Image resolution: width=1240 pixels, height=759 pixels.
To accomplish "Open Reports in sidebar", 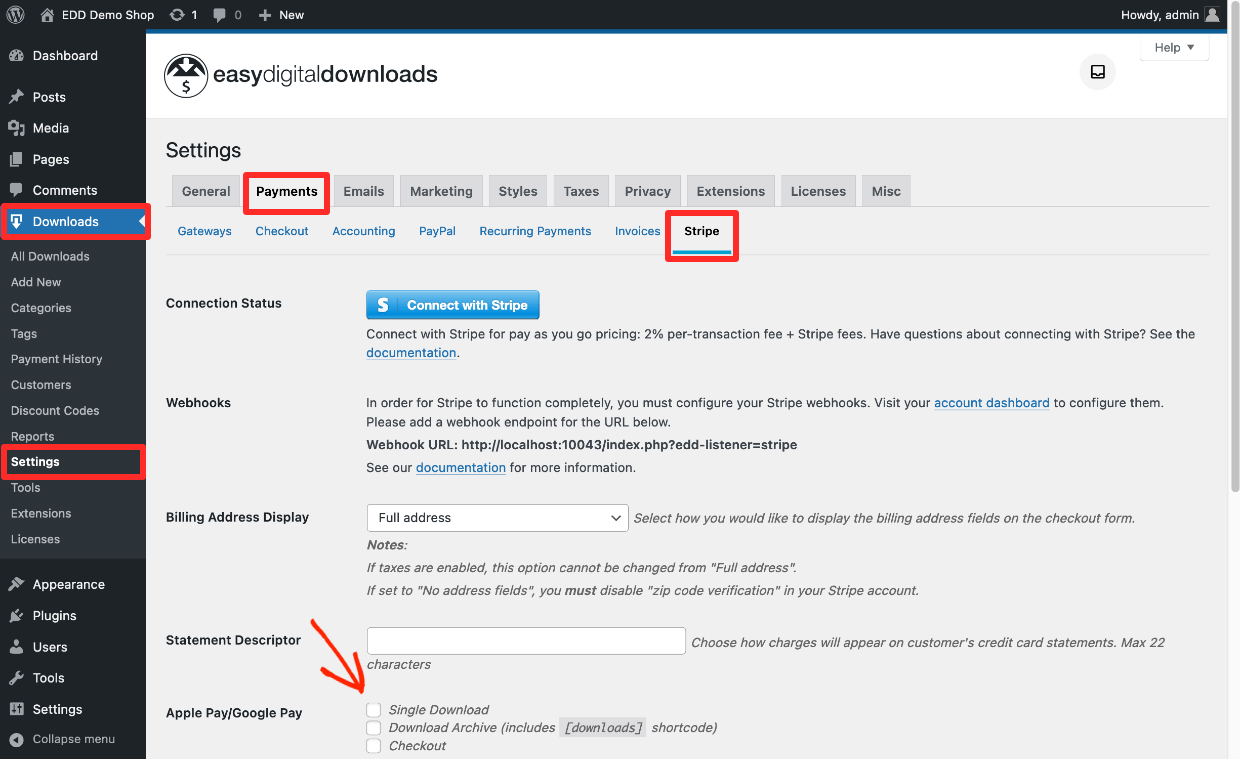I will click(x=33, y=437).
